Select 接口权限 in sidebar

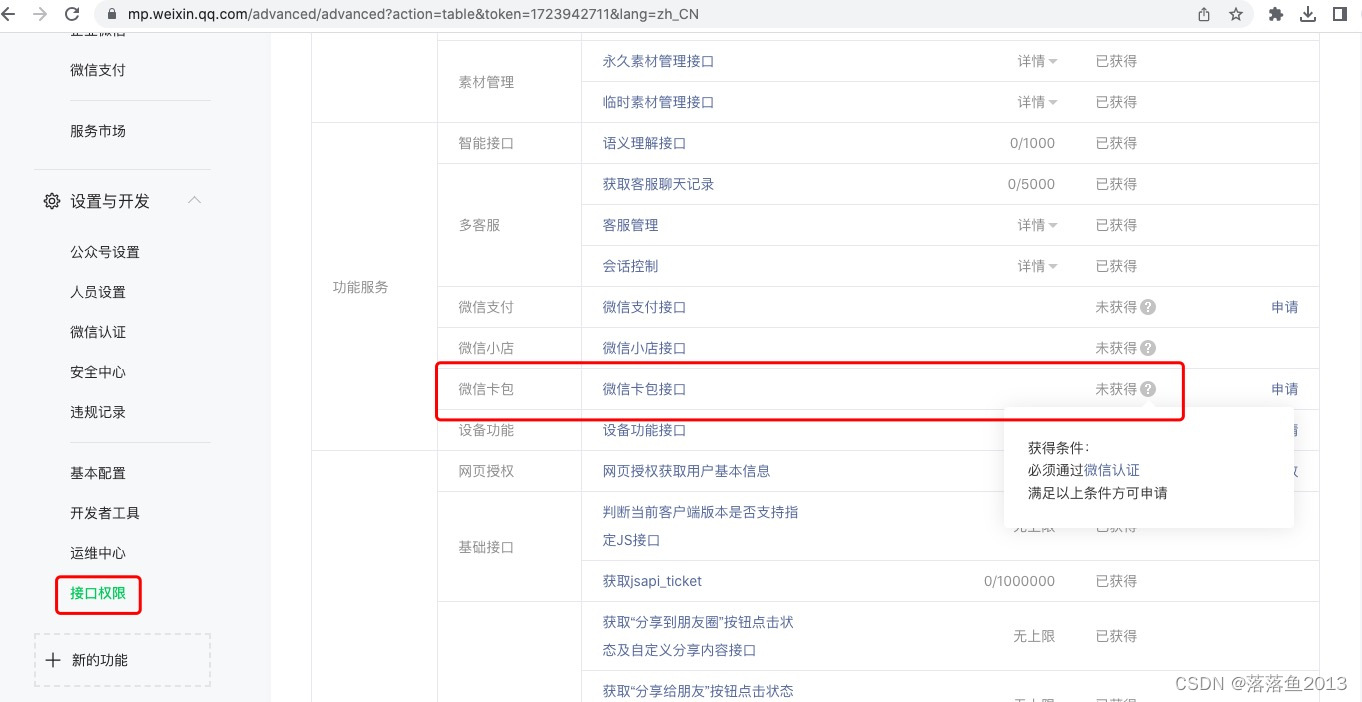click(98, 593)
